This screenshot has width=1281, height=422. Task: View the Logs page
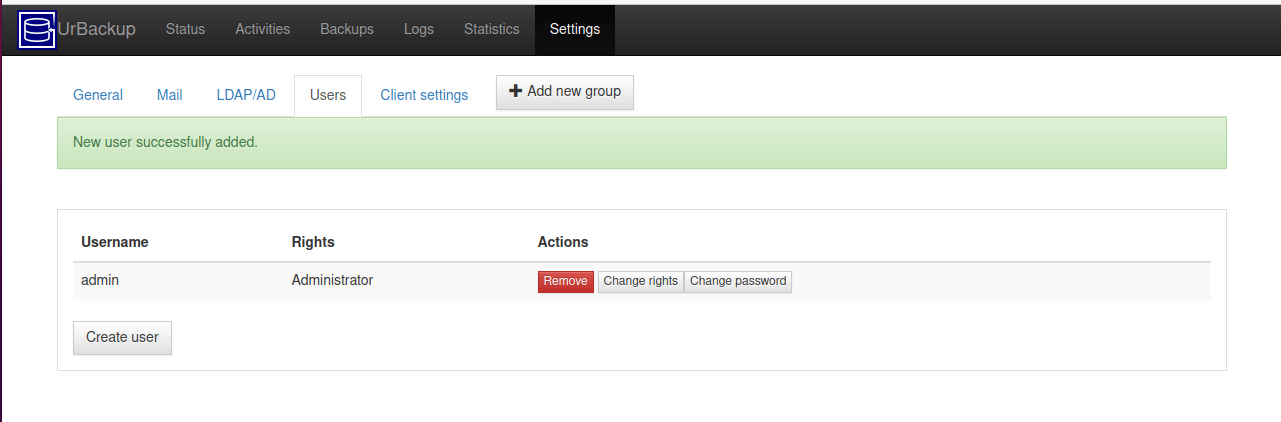coord(419,29)
